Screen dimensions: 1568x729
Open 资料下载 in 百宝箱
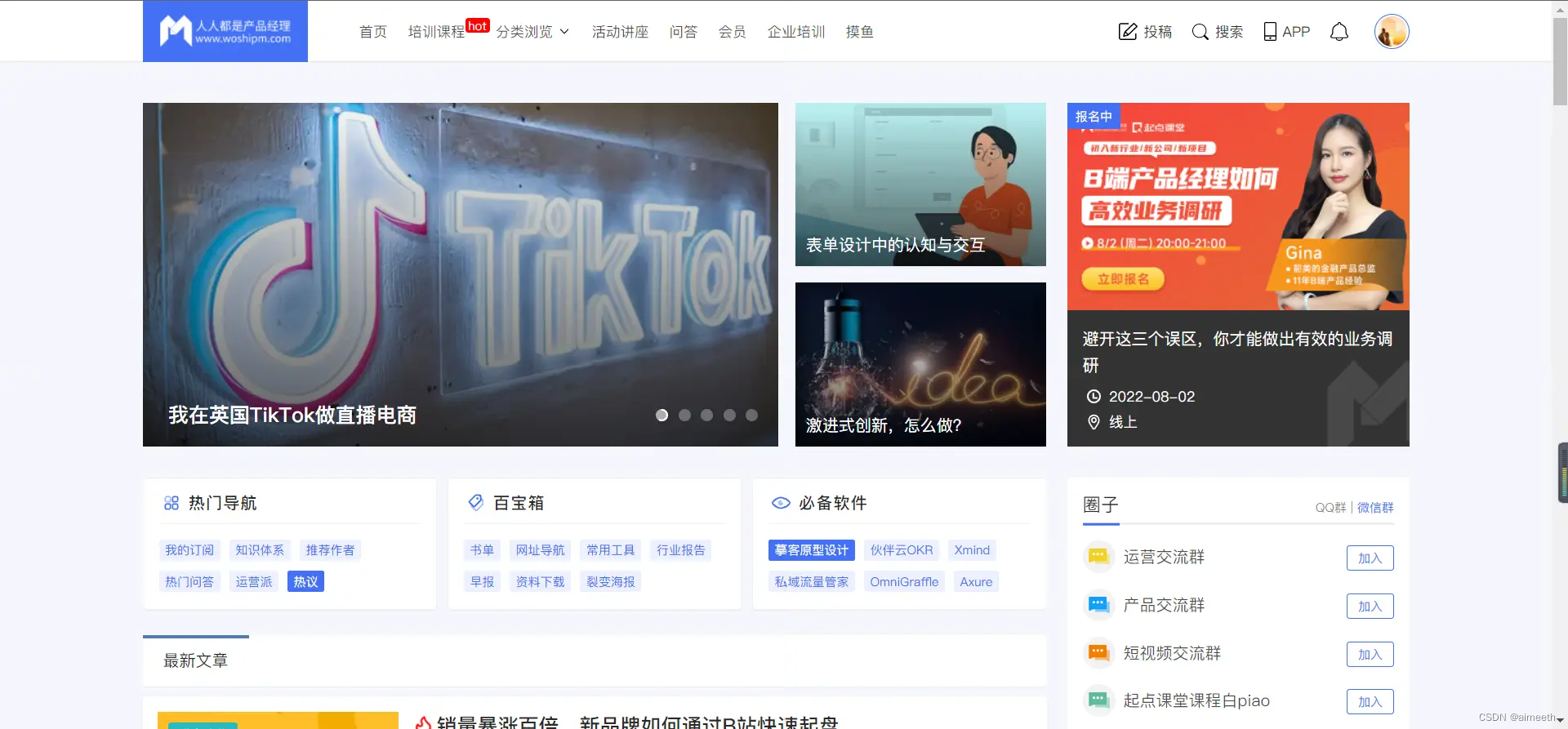click(x=540, y=582)
